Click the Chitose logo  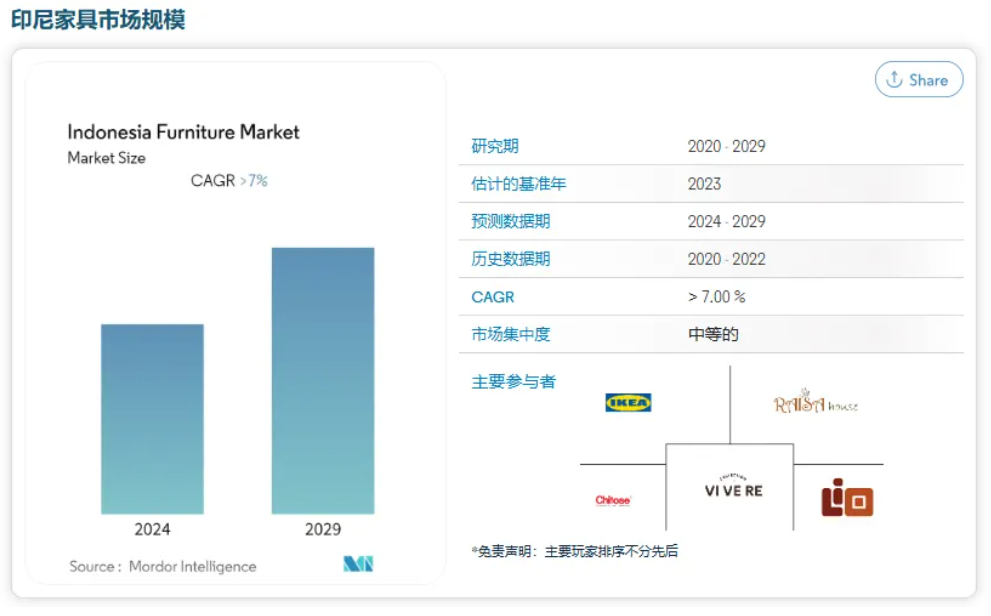tap(613, 500)
